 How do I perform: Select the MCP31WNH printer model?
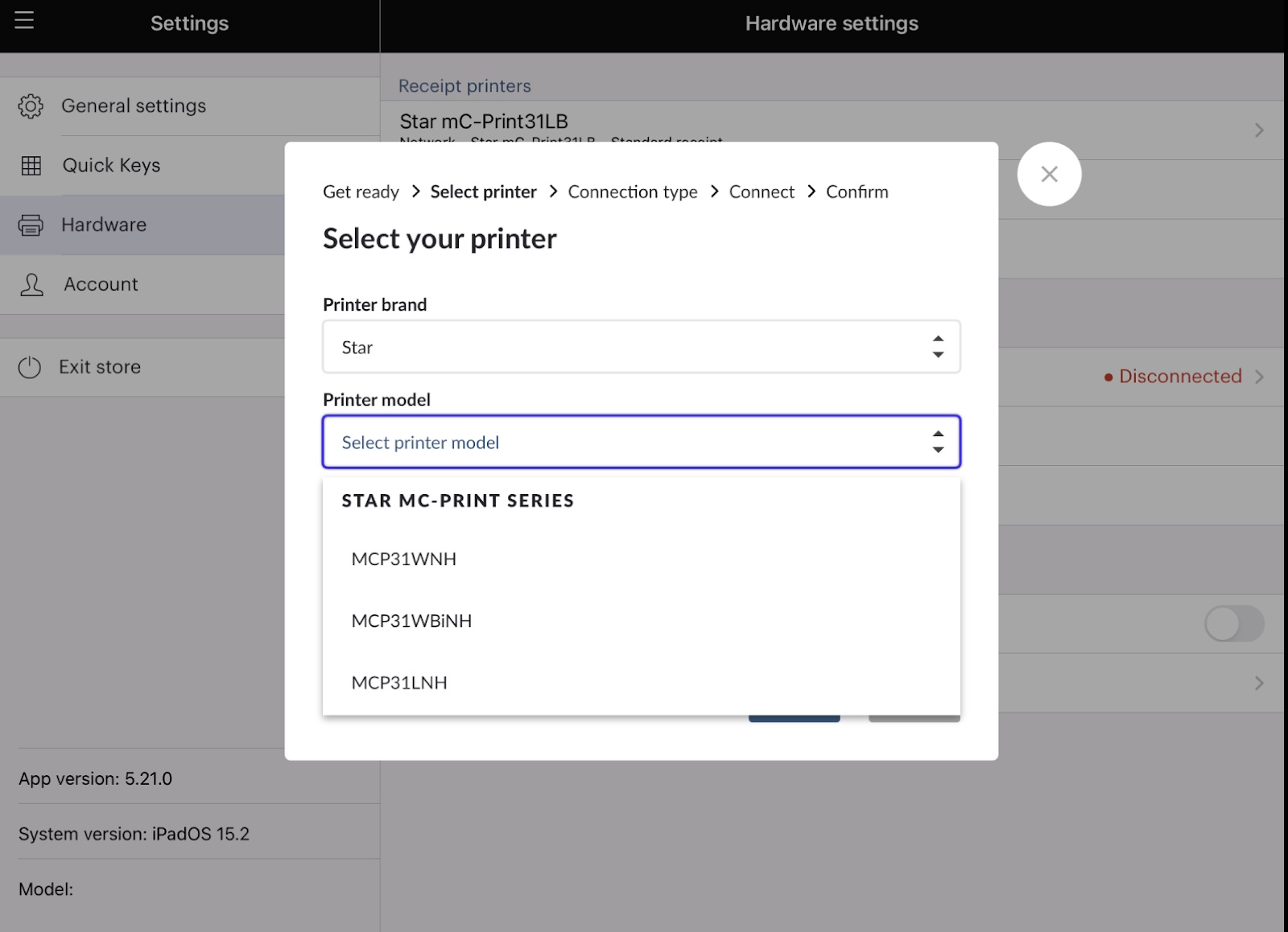tap(403, 559)
